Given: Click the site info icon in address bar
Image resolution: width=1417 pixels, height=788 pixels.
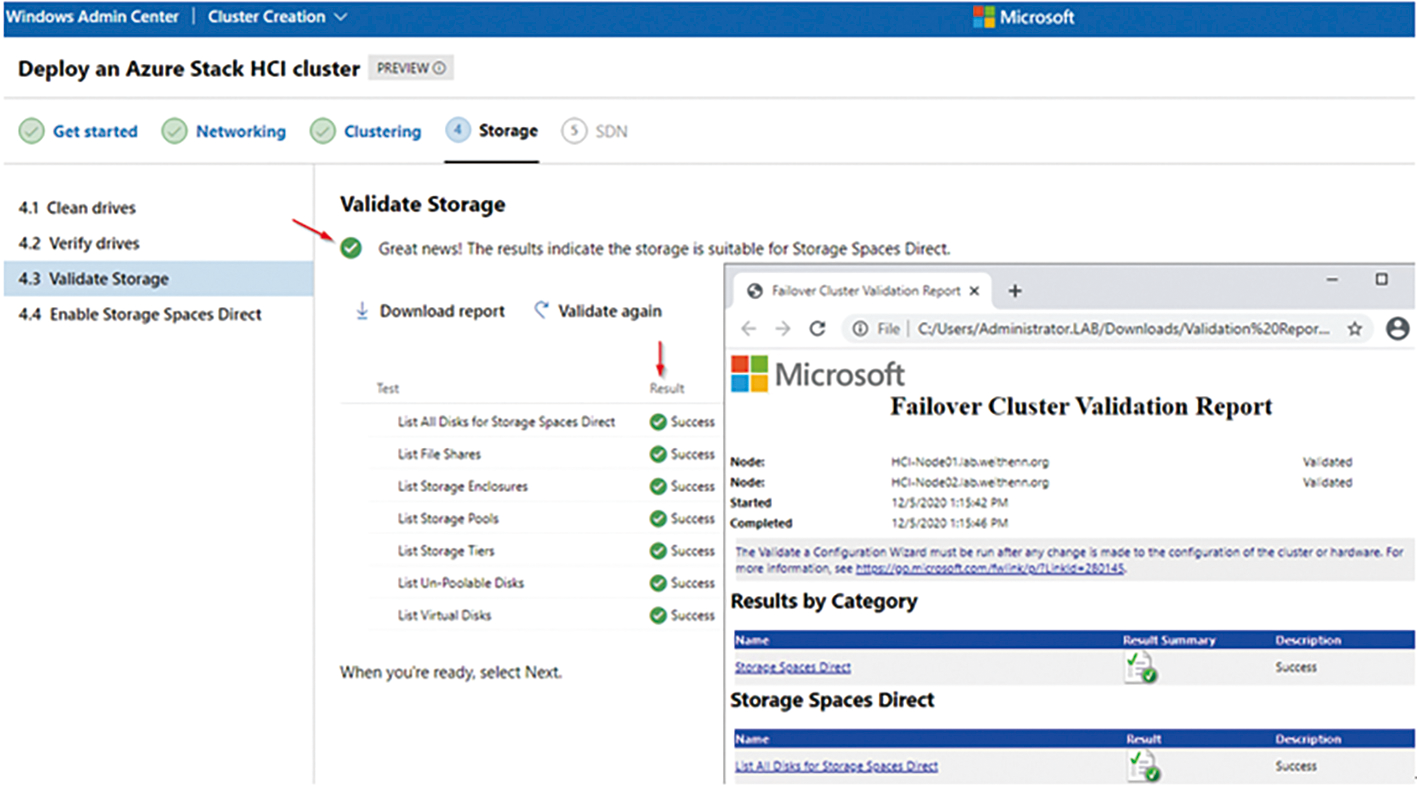Looking at the screenshot, I should 859,329.
